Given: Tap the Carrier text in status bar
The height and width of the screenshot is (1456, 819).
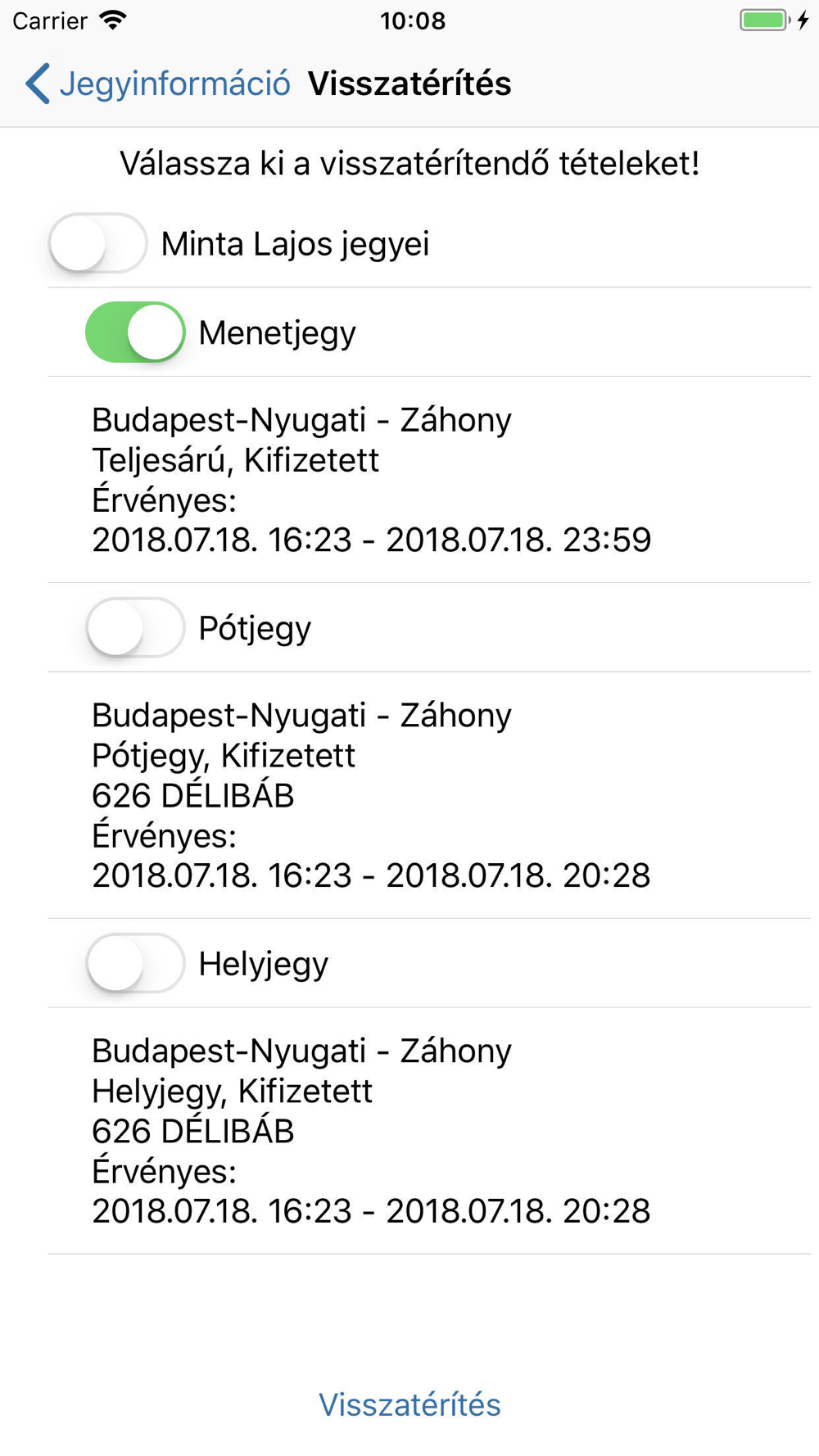Looking at the screenshot, I should (x=50, y=20).
